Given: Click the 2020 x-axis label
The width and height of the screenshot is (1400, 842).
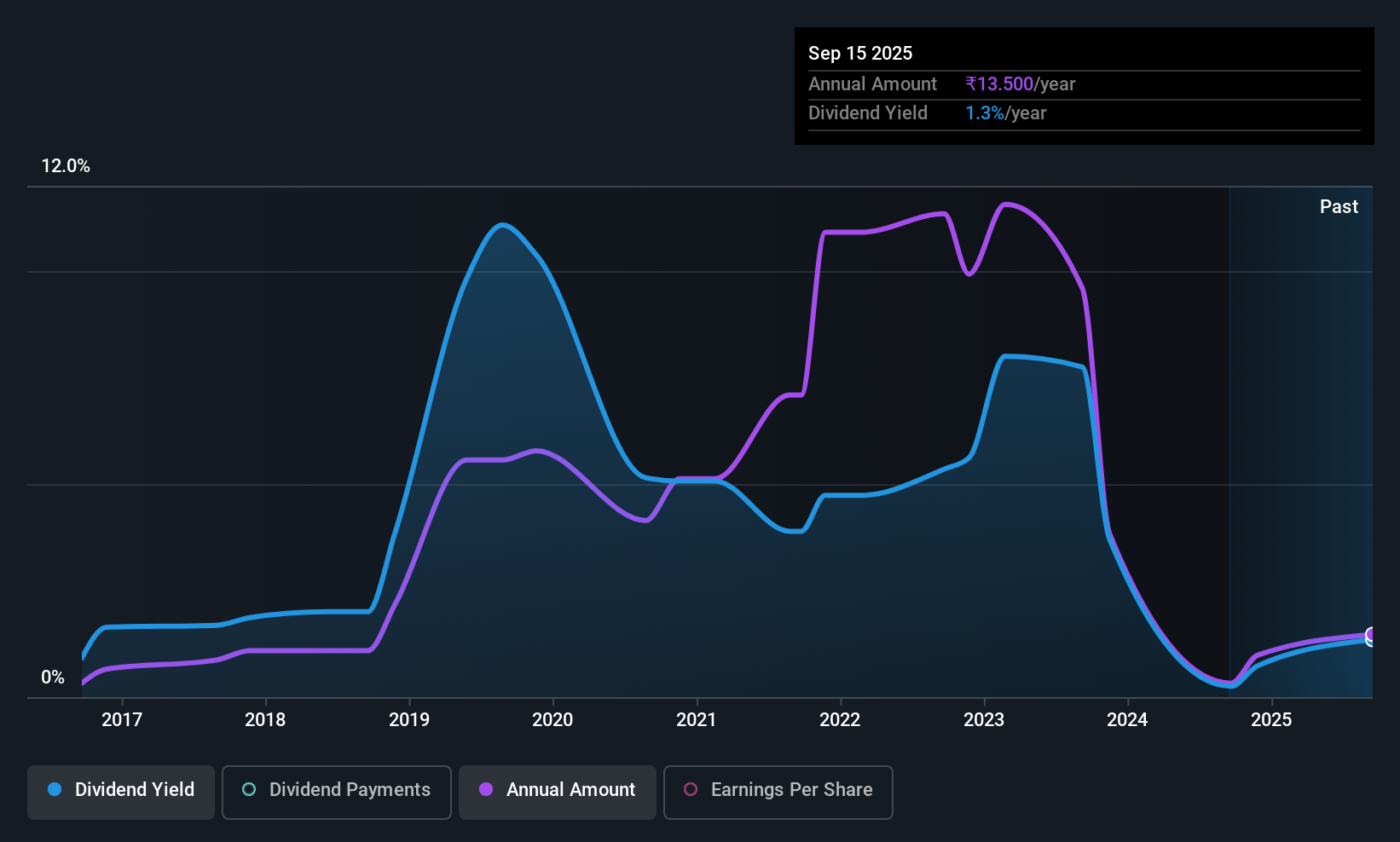Looking at the screenshot, I should point(552,720).
